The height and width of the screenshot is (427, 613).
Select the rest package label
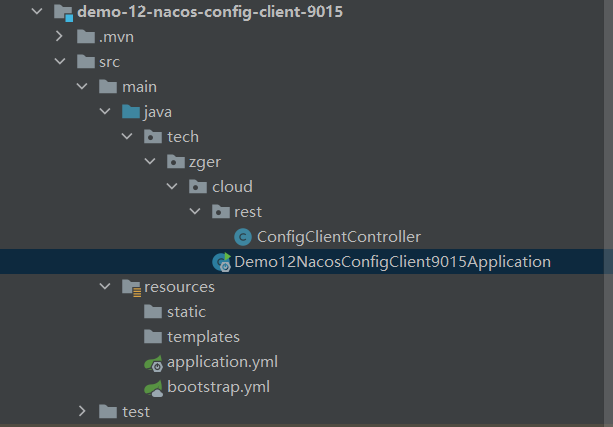[248, 212]
